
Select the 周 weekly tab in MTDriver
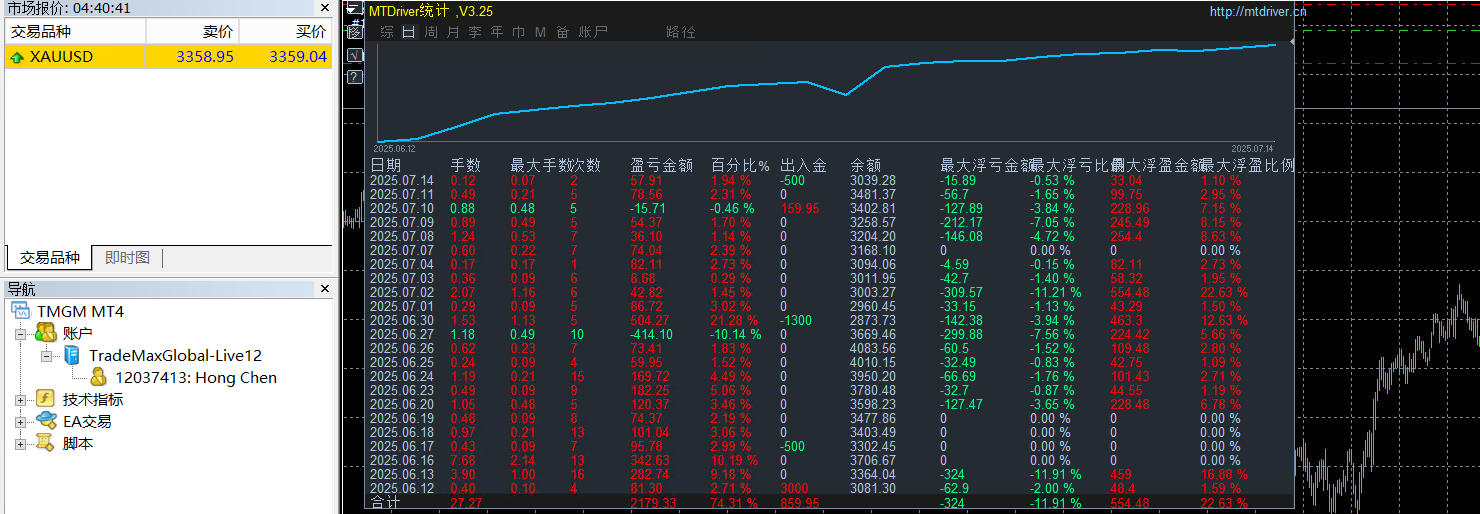(431, 32)
